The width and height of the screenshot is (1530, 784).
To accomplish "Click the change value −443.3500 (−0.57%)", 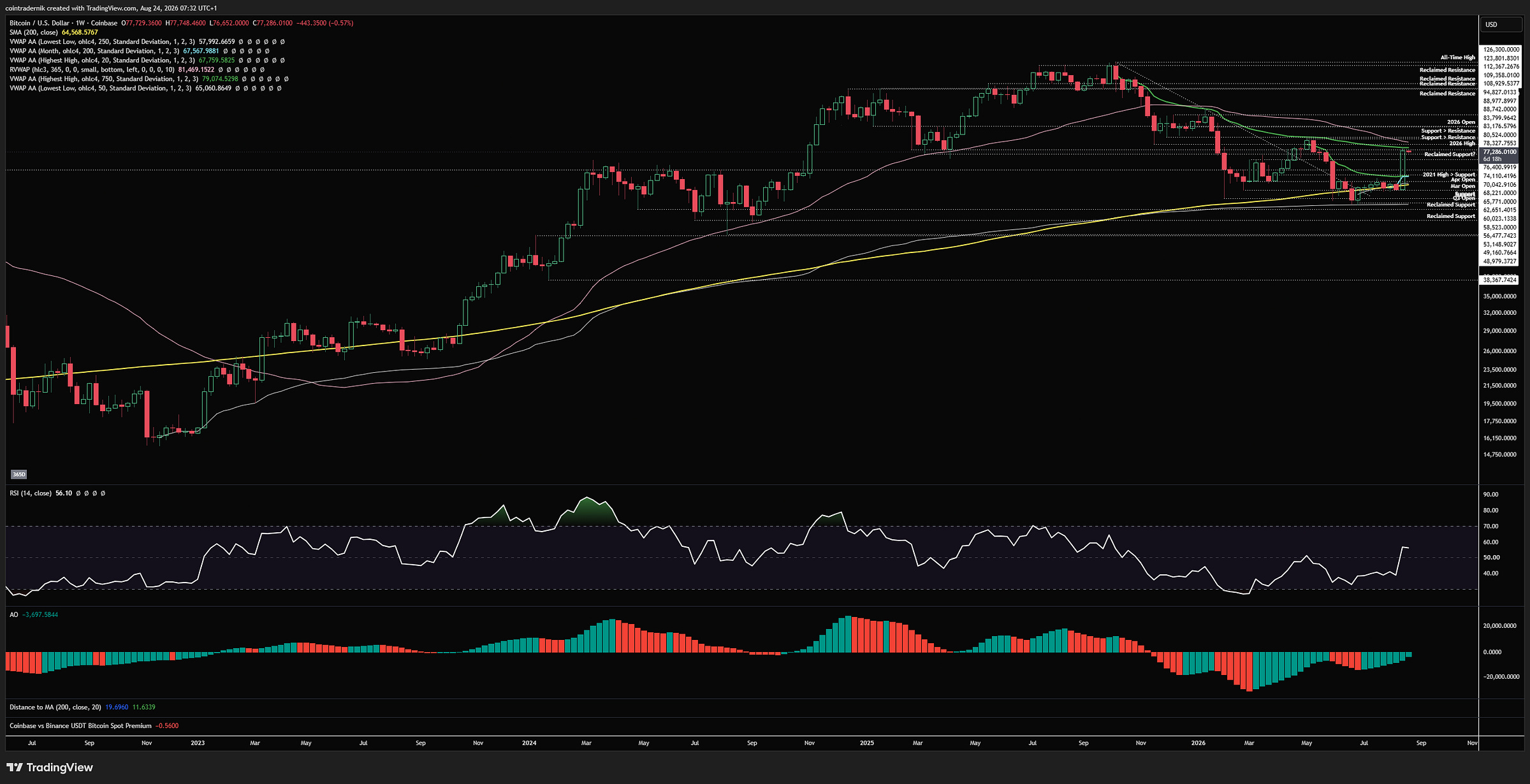I will click(x=325, y=23).
